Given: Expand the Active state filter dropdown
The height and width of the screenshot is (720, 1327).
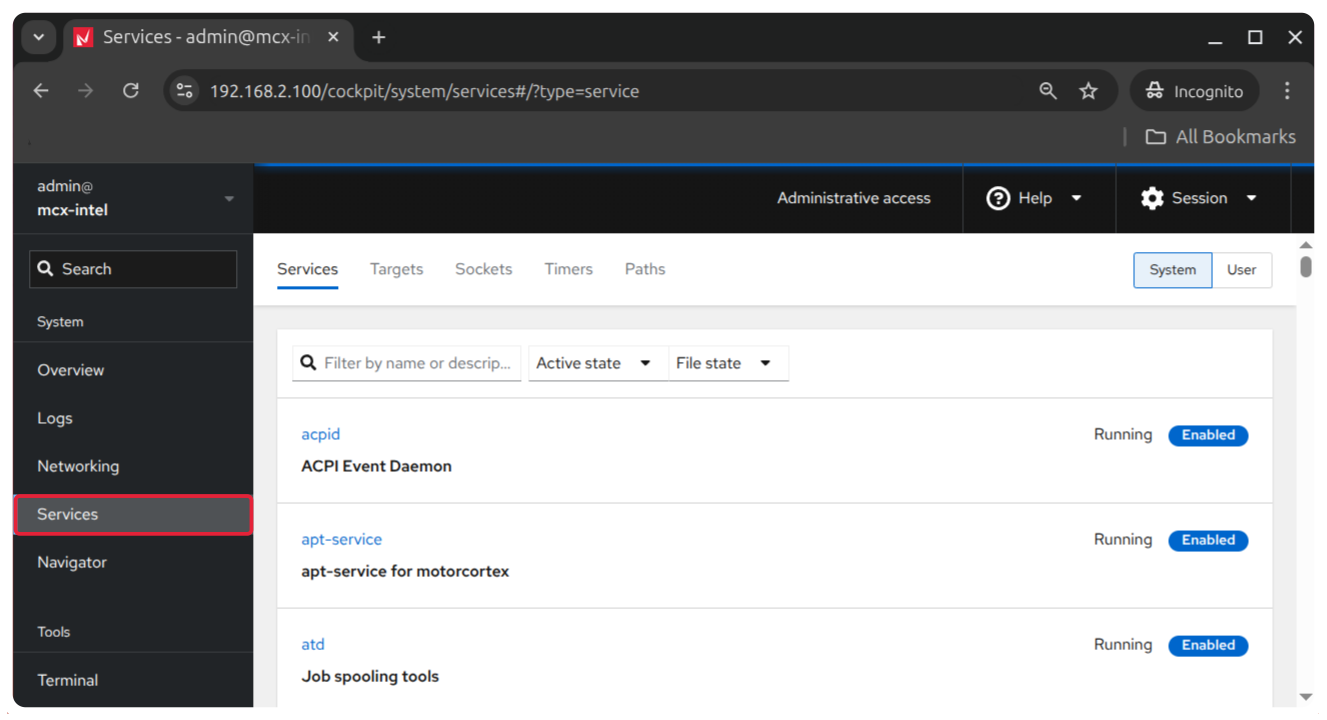Looking at the screenshot, I should 594,363.
